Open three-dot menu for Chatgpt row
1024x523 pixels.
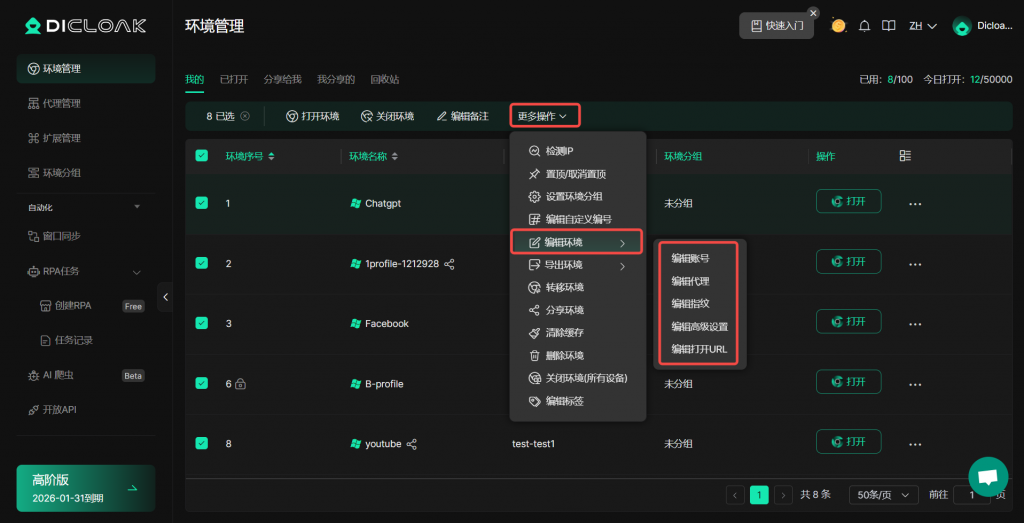tap(914, 203)
